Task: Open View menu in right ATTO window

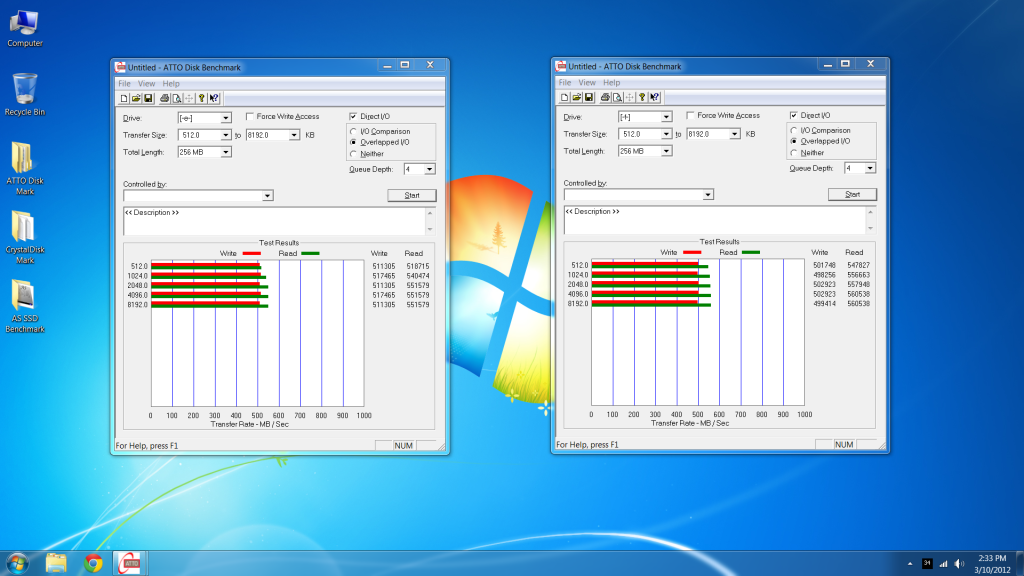Action: tap(587, 82)
